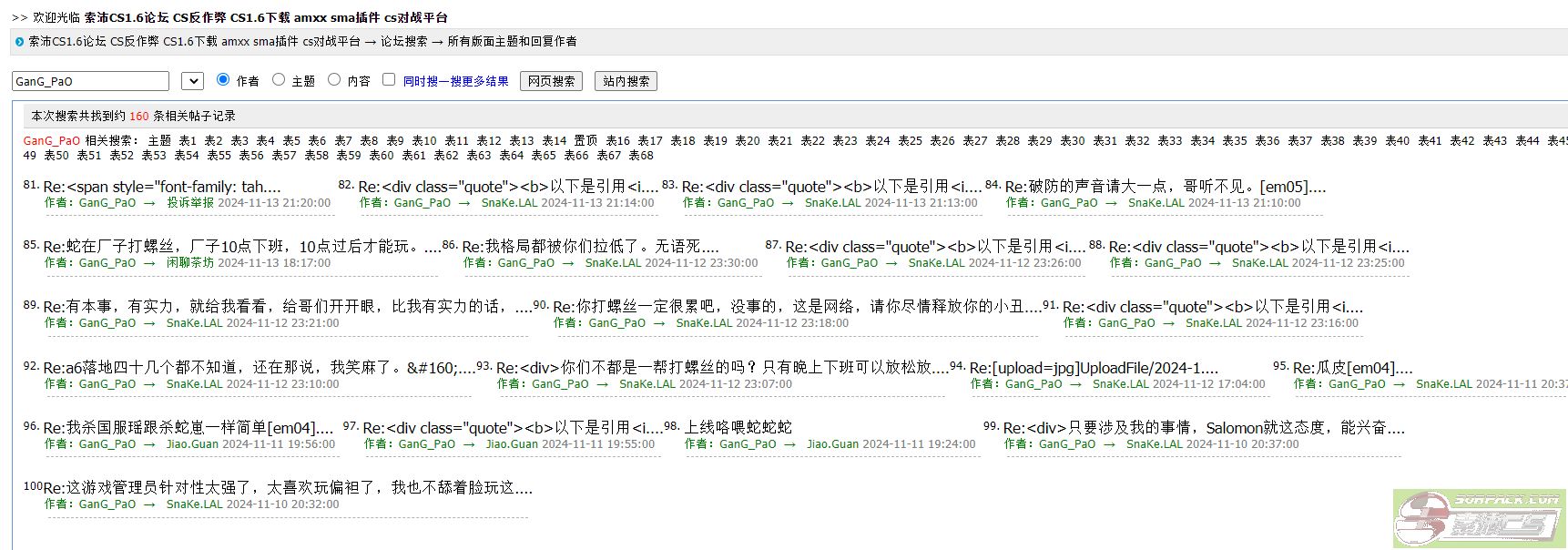Open the 同时搜一搜更多结果 link
Image resolution: width=1568 pixels, height=550 pixels.
455,81
